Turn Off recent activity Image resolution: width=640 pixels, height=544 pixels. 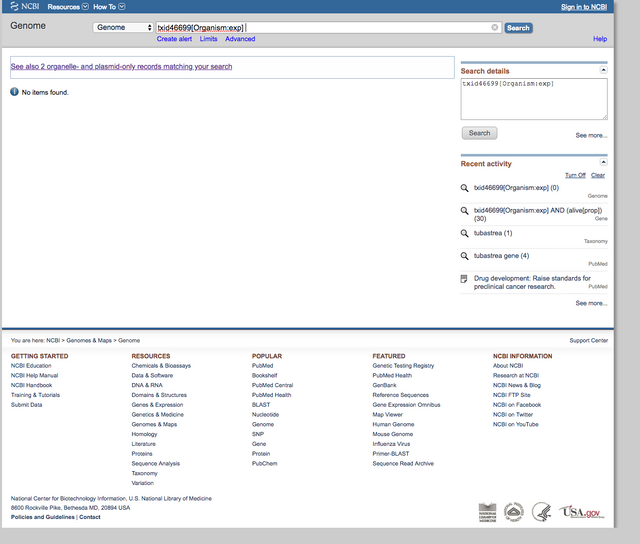575,175
